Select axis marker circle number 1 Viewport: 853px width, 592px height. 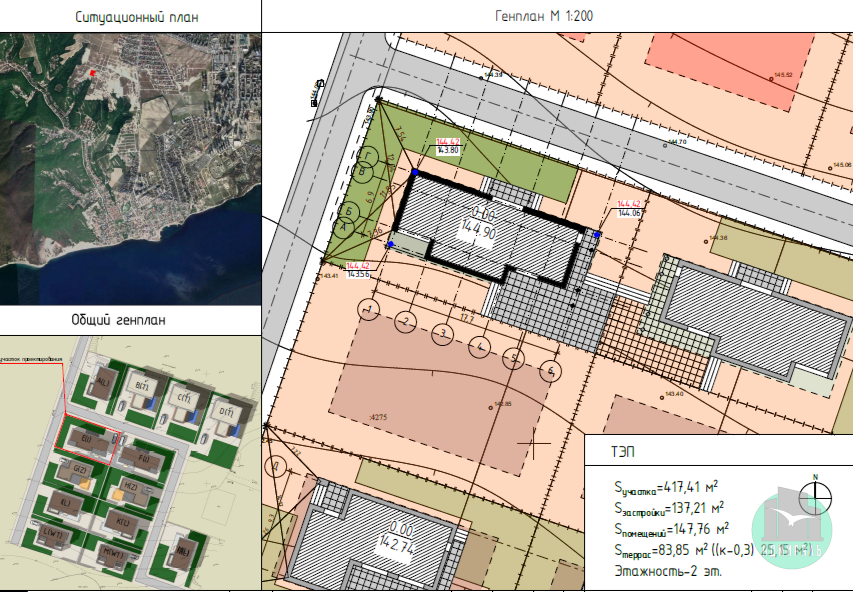pos(371,310)
